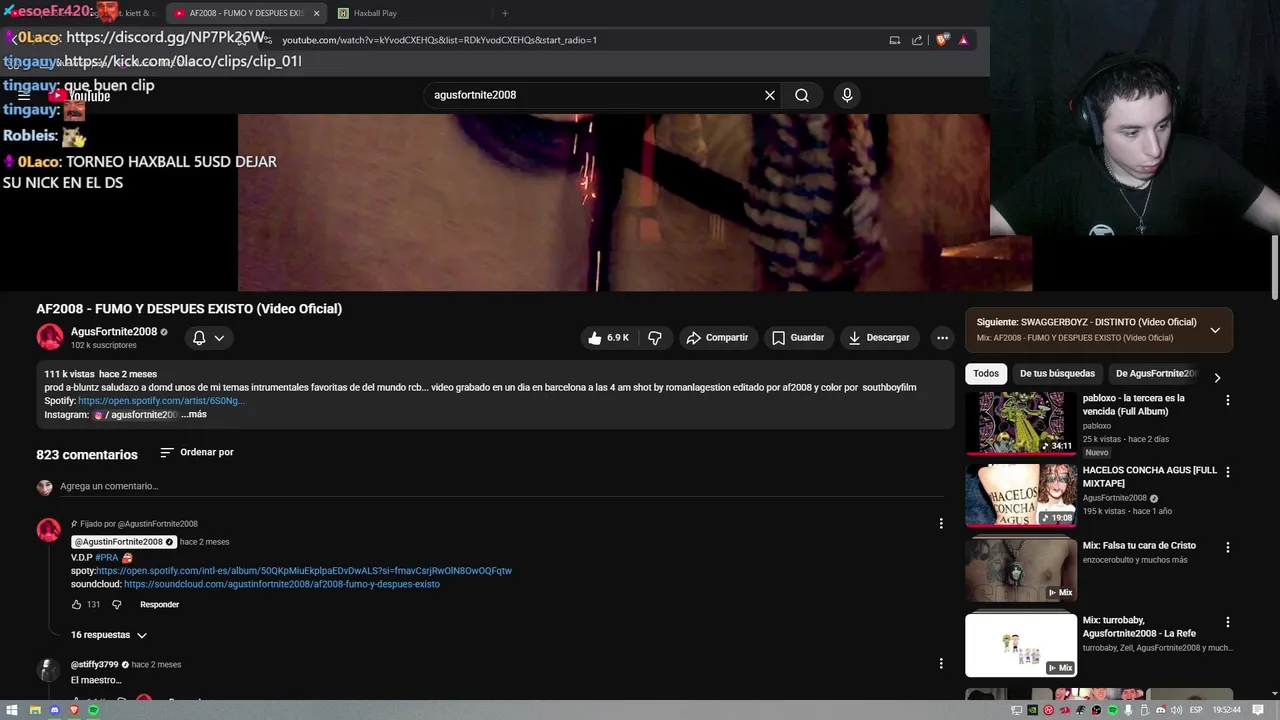
Task: Open pabloxo la tercera es la vencida thumbnail
Action: (1021, 423)
